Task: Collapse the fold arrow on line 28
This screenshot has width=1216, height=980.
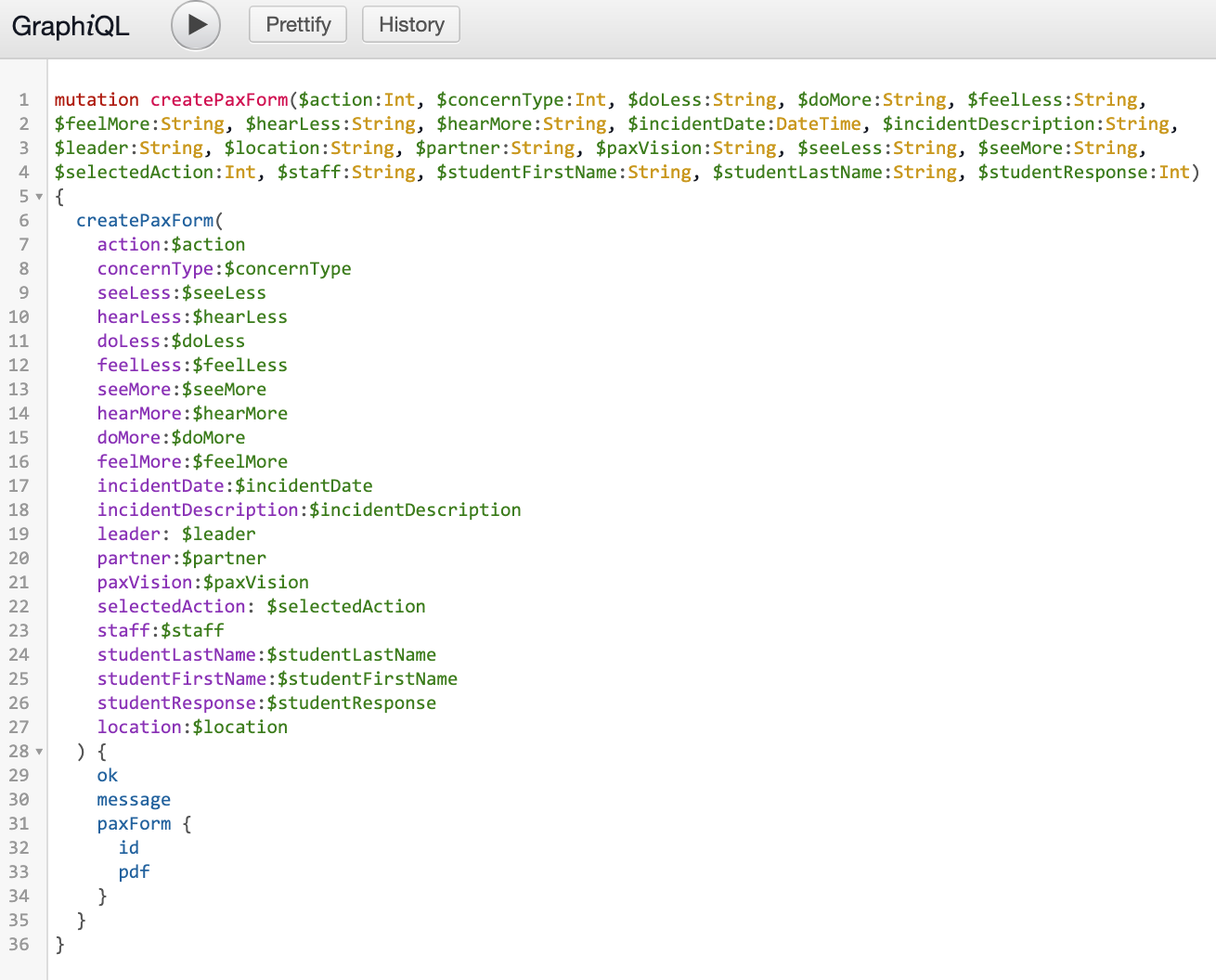Action: tap(39, 752)
